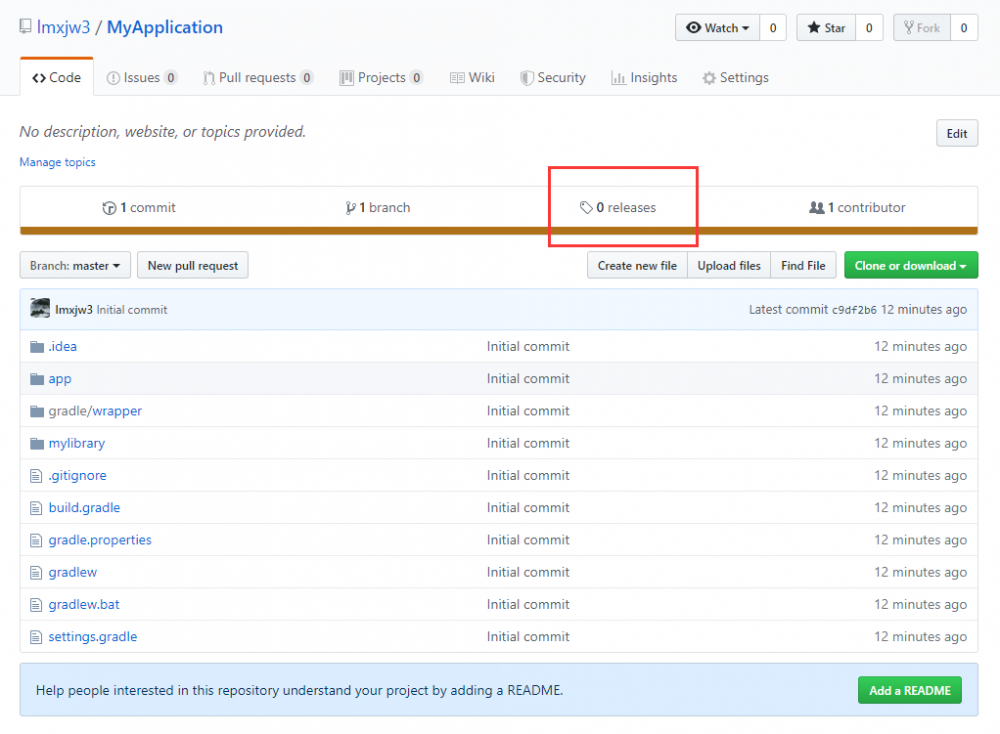Click Upload files
This screenshot has width=1000, height=734.
tap(729, 265)
